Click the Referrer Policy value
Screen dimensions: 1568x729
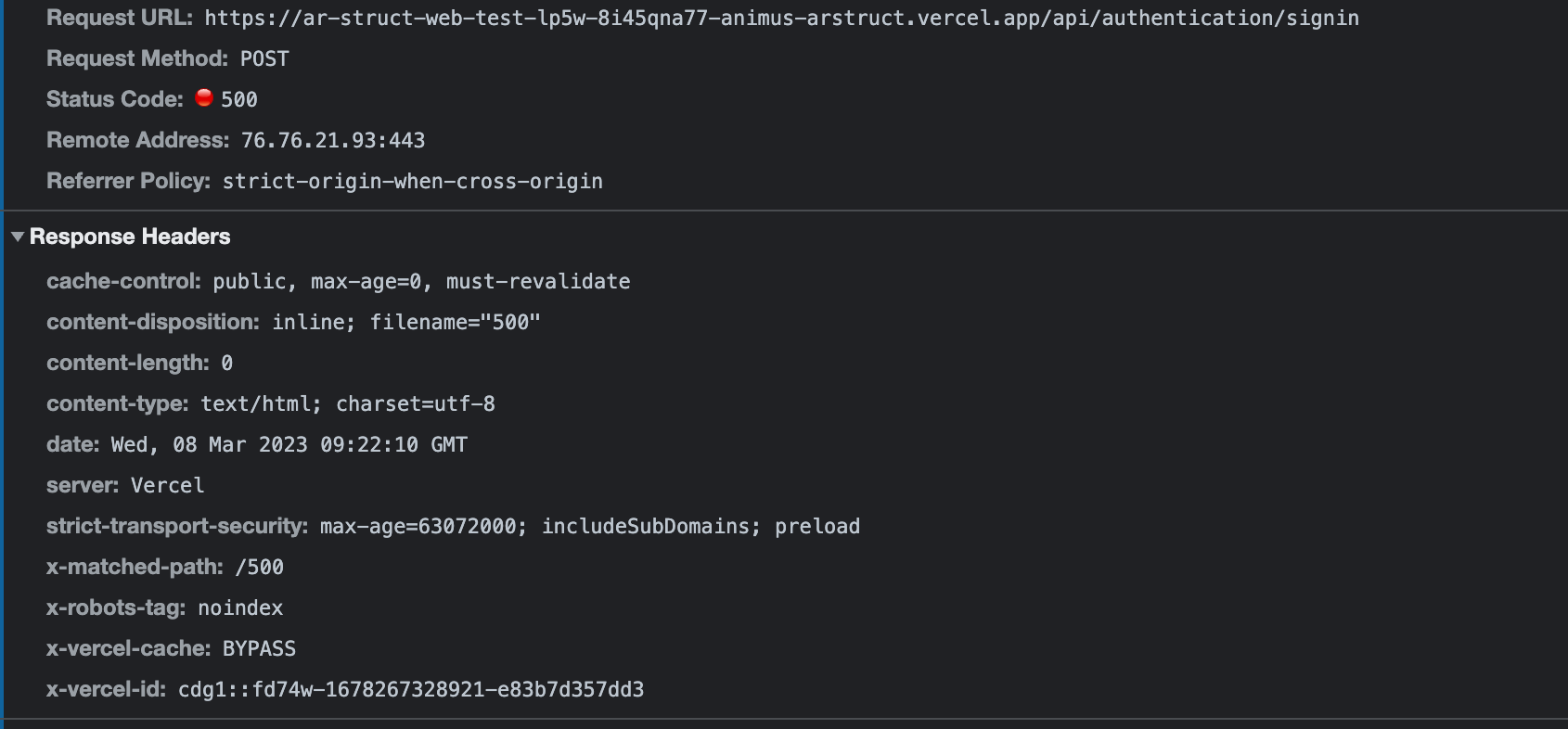(x=412, y=181)
